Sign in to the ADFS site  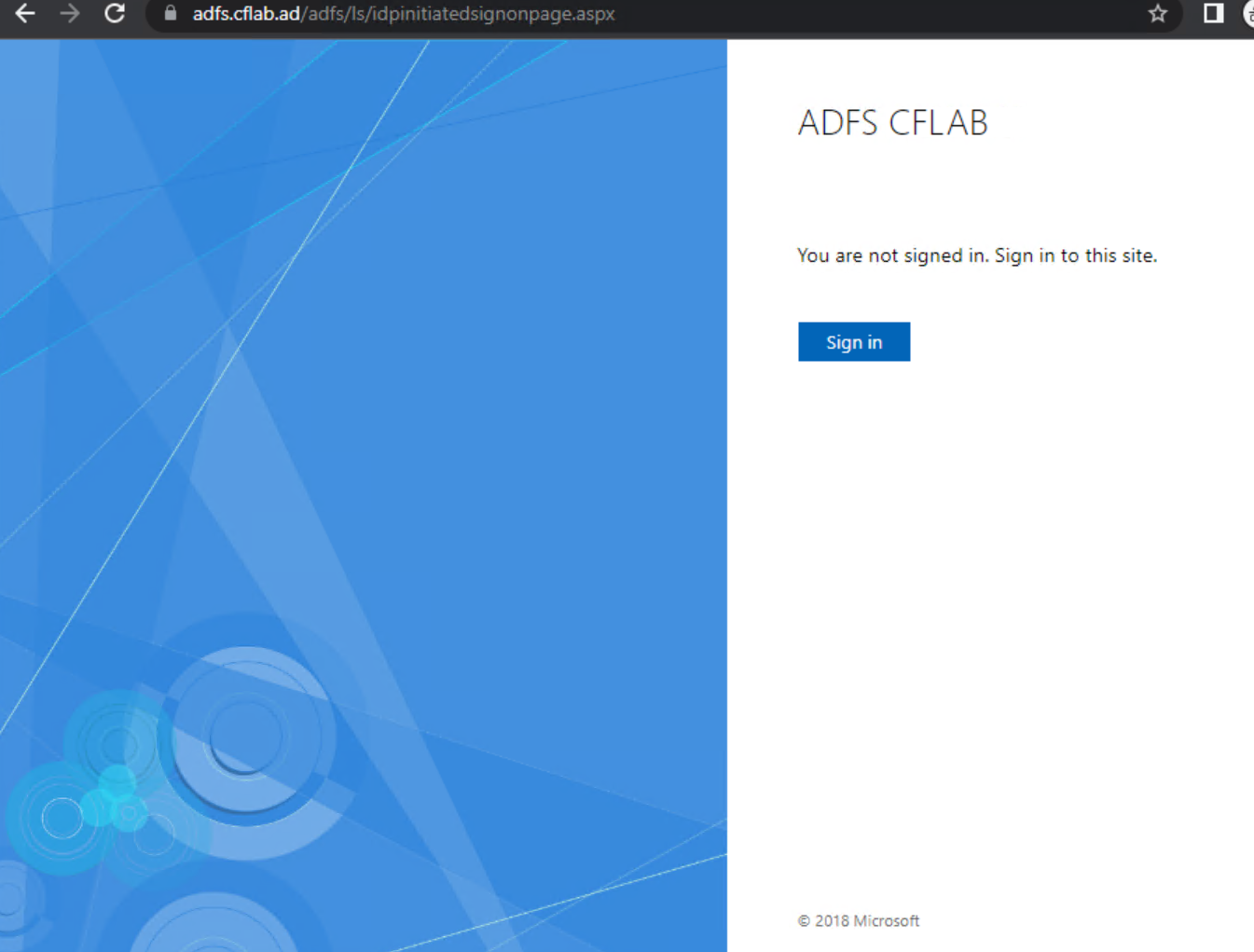[854, 342]
